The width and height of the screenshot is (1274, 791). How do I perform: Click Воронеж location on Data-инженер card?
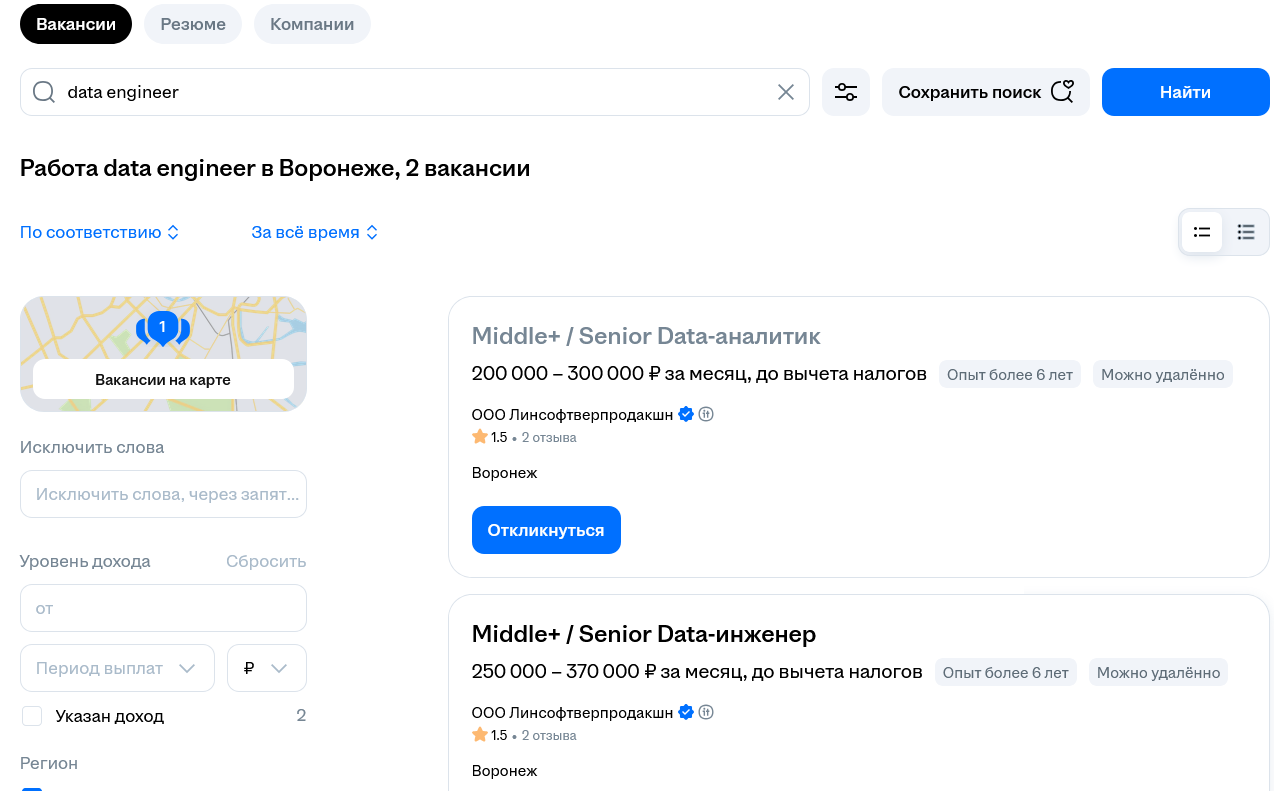click(505, 771)
